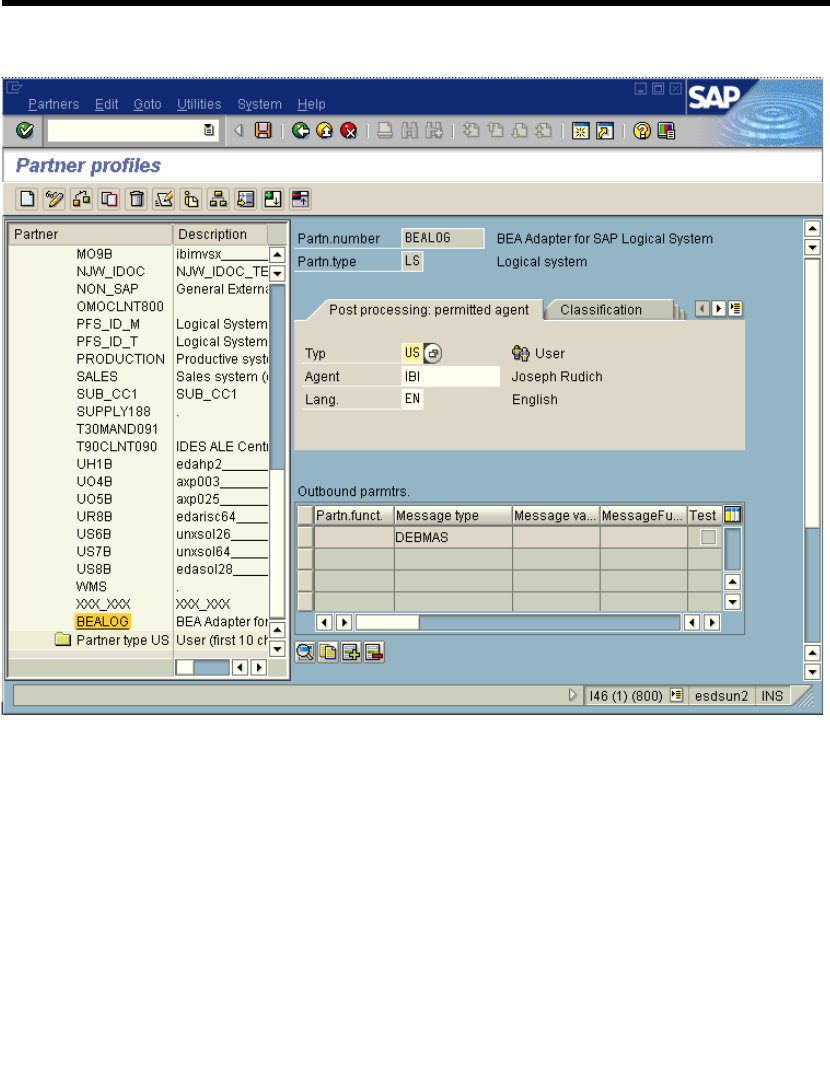The width and height of the screenshot is (830, 1076).
Task: Select the BEALOG partner in tree
Action: point(103,622)
